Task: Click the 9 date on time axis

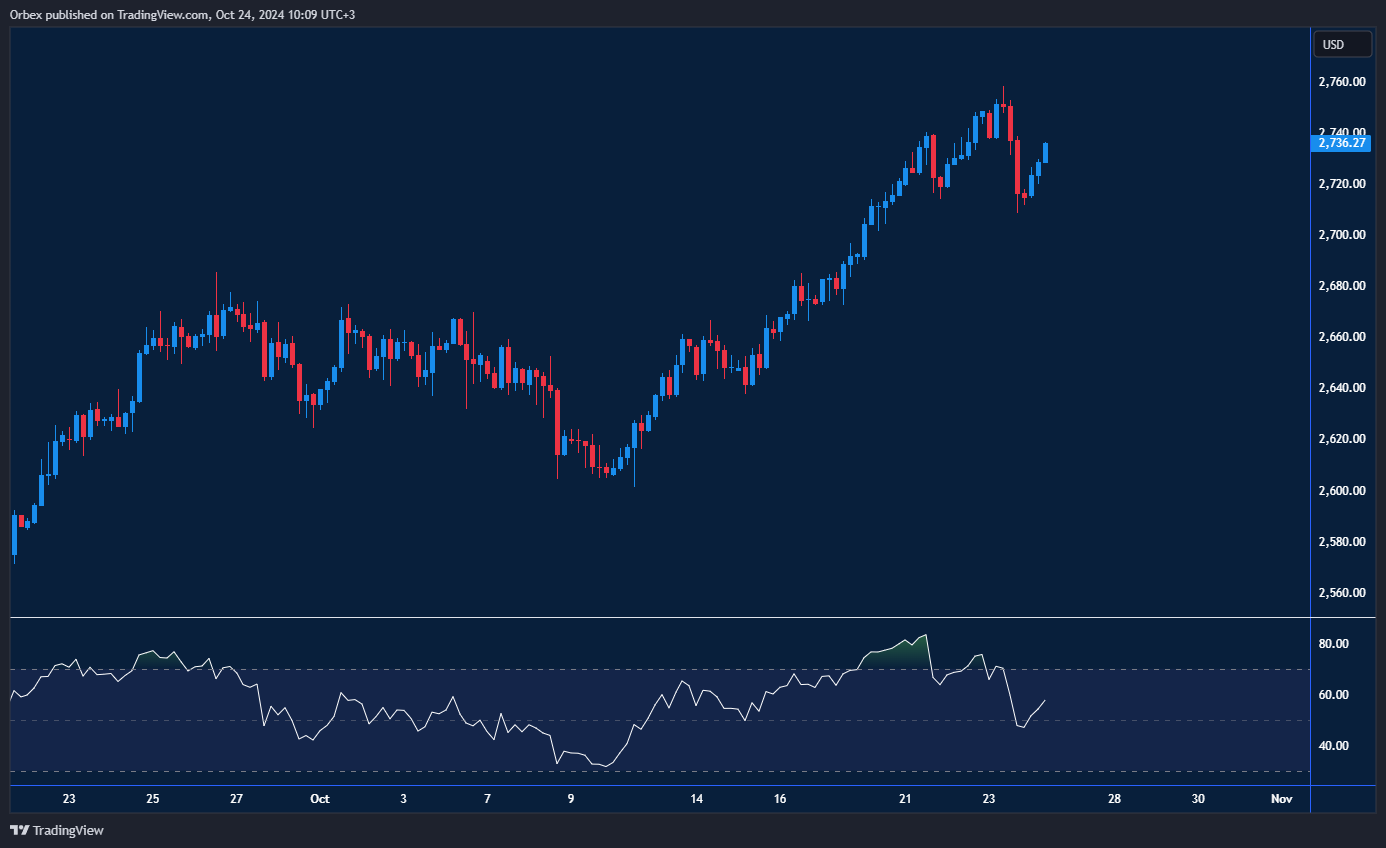Action: click(x=571, y=799)
